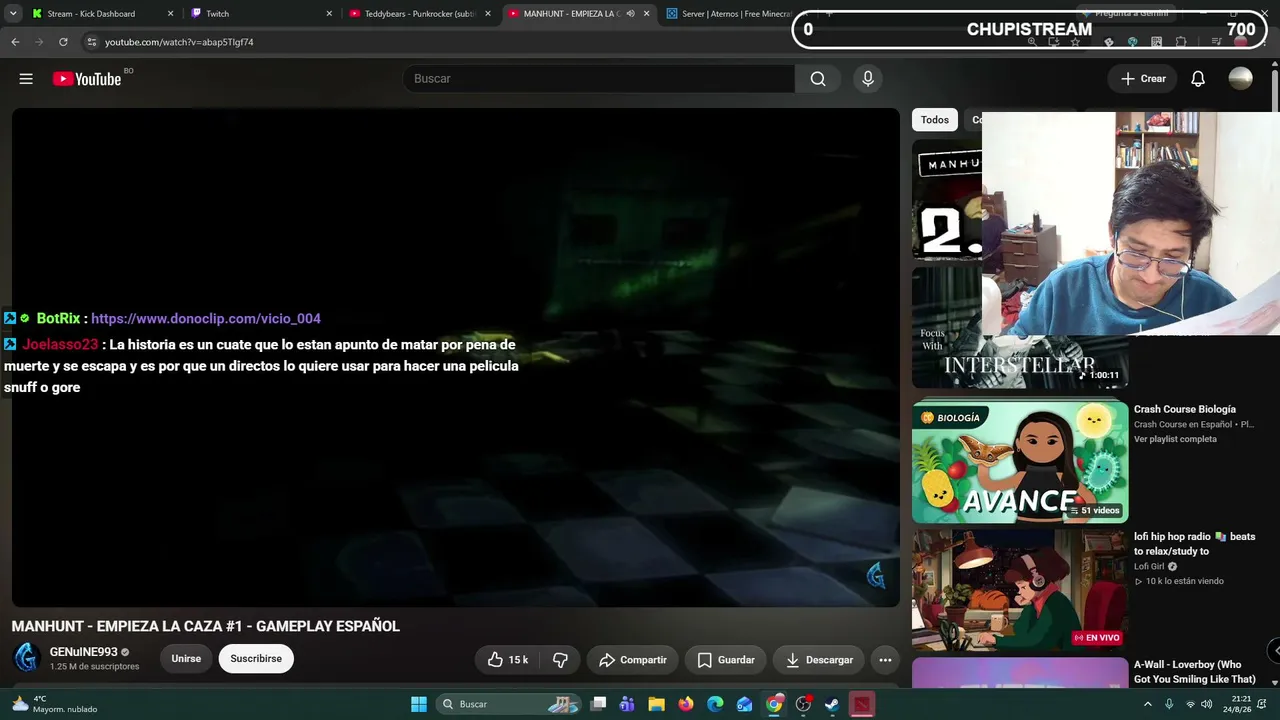Open the lofi hip hop radio live thumbnail

pos(1020,590)
